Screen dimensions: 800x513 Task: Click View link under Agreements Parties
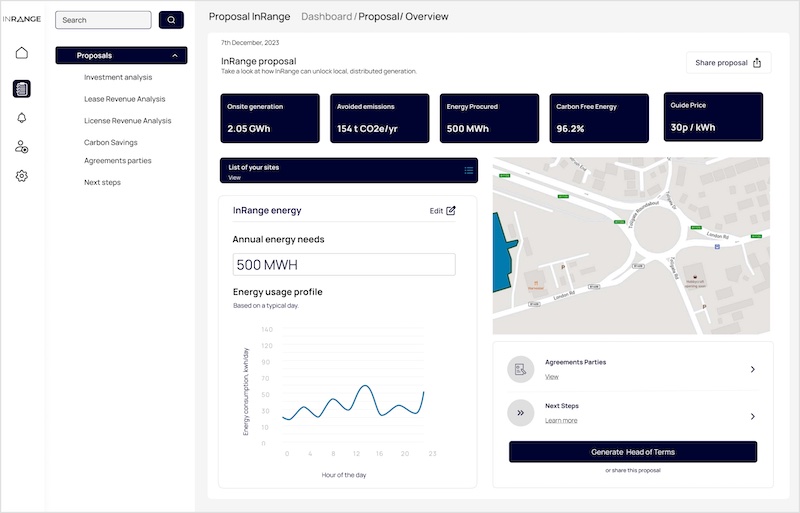point(552,377)
